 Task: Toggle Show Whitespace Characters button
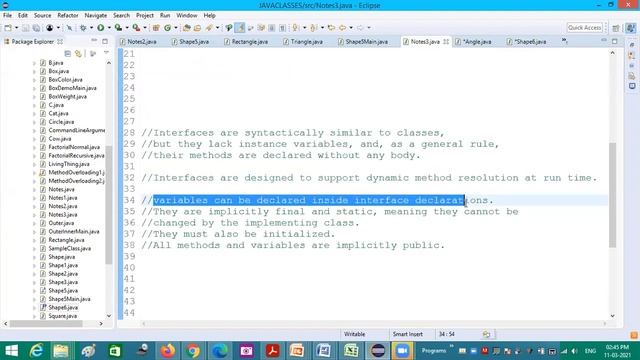coord(282,28)
